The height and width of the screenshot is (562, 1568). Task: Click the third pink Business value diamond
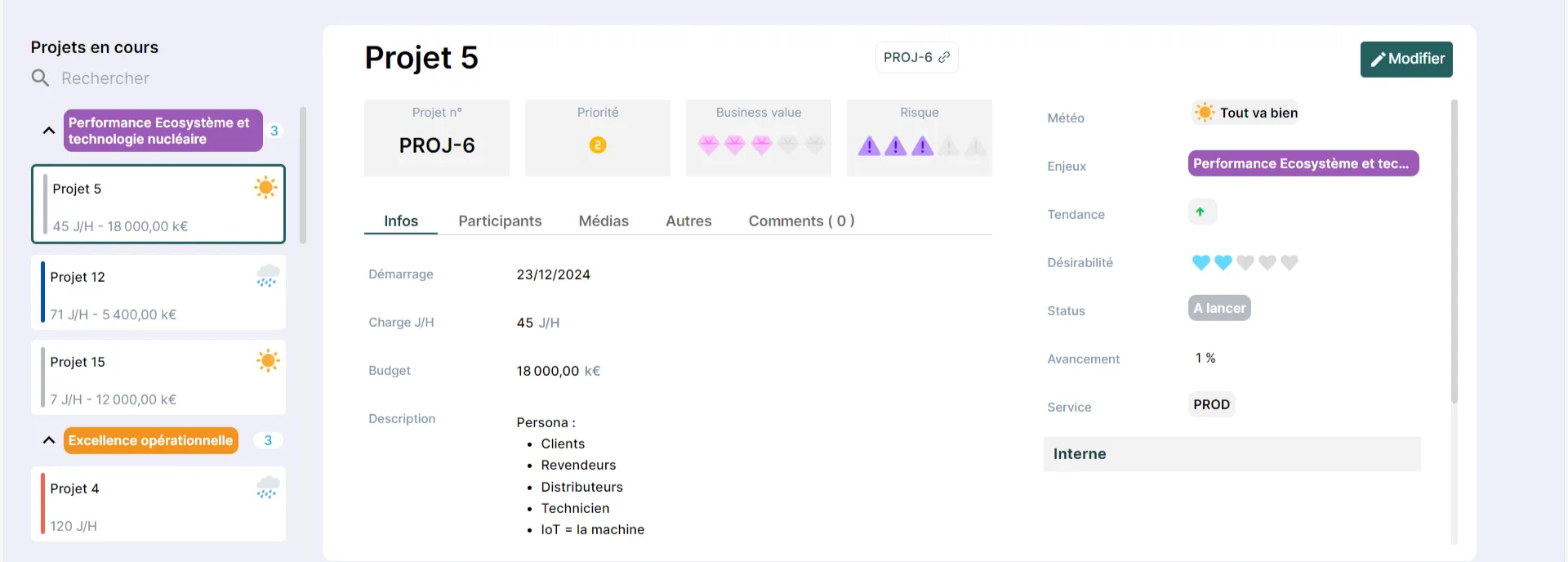[761, 145]
